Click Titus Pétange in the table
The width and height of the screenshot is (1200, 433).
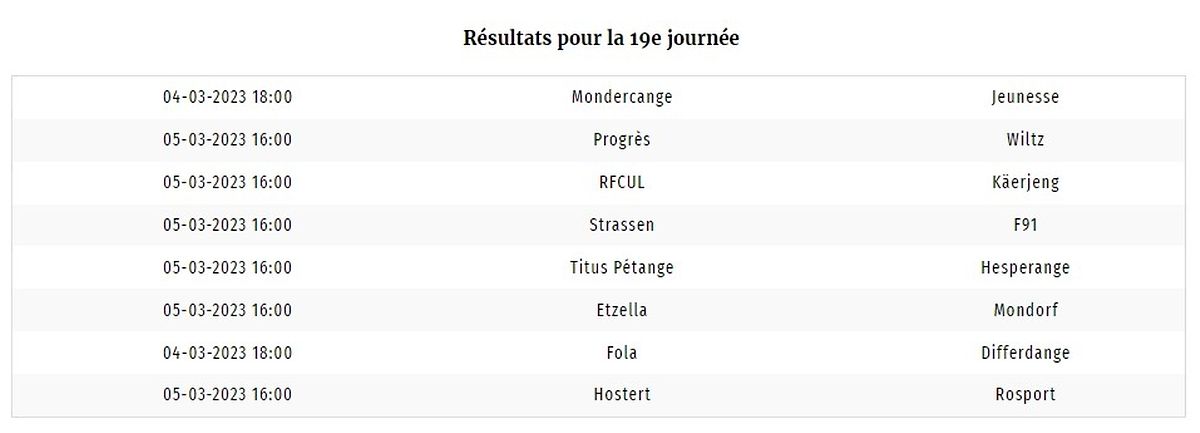(x=622, y=268)
